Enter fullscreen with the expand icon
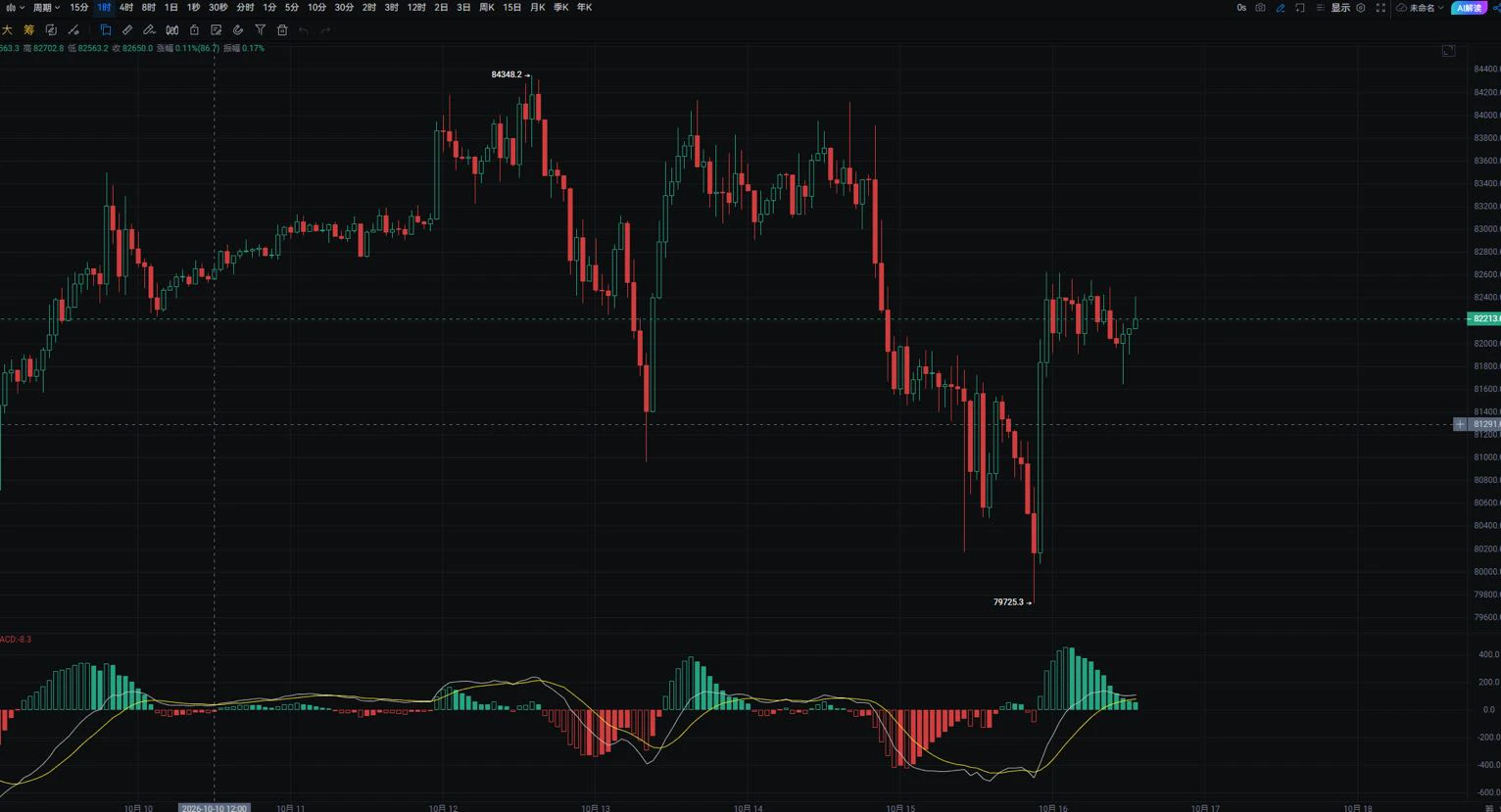 [x=1380, y=8]
